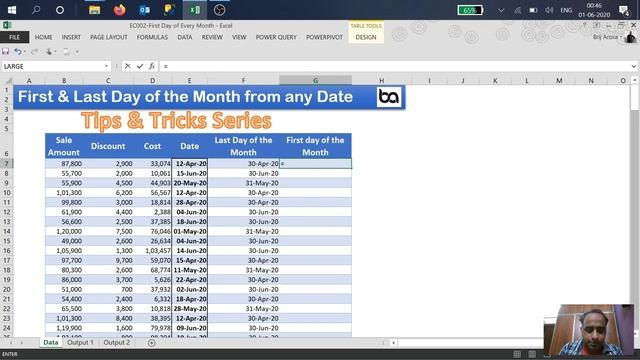This screenshot has width=640, height=360.
Task: Open the user account name dropdown
Action: pos(621,37)
